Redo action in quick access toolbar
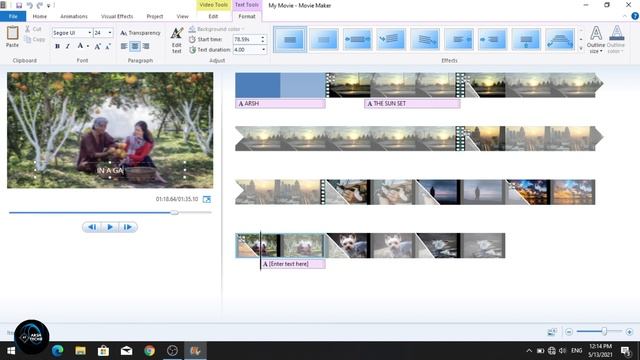 tap(40, 5)
